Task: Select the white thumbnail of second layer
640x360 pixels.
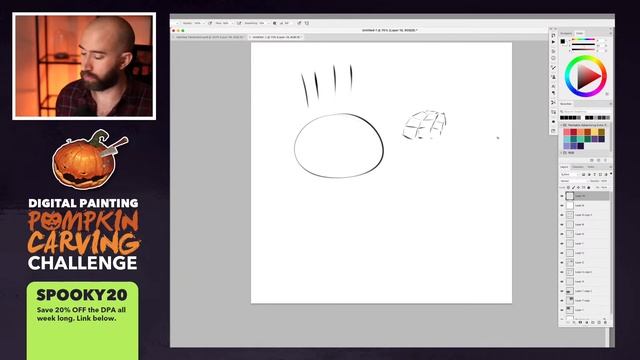Action: pyautogui.click(x=570, y=205)
